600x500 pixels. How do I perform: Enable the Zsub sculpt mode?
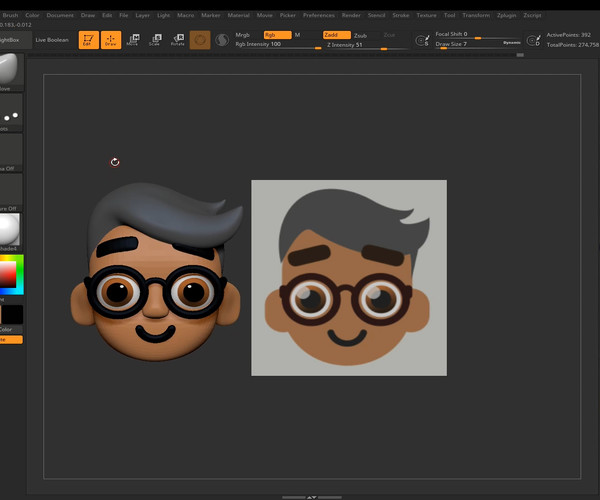[360, 34]
